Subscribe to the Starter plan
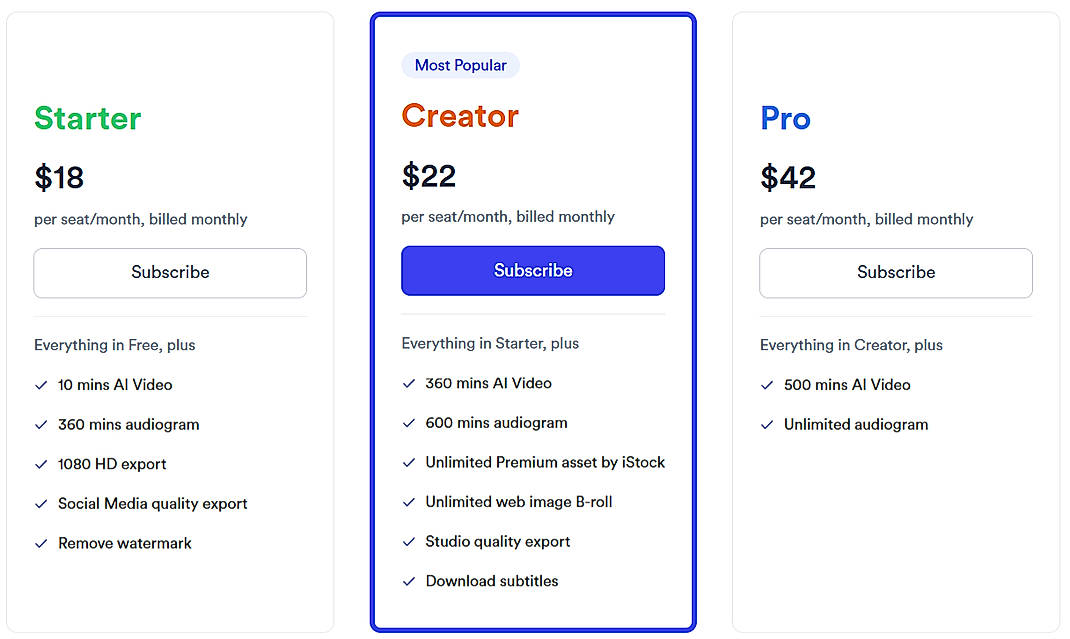 tap(170, 272)
